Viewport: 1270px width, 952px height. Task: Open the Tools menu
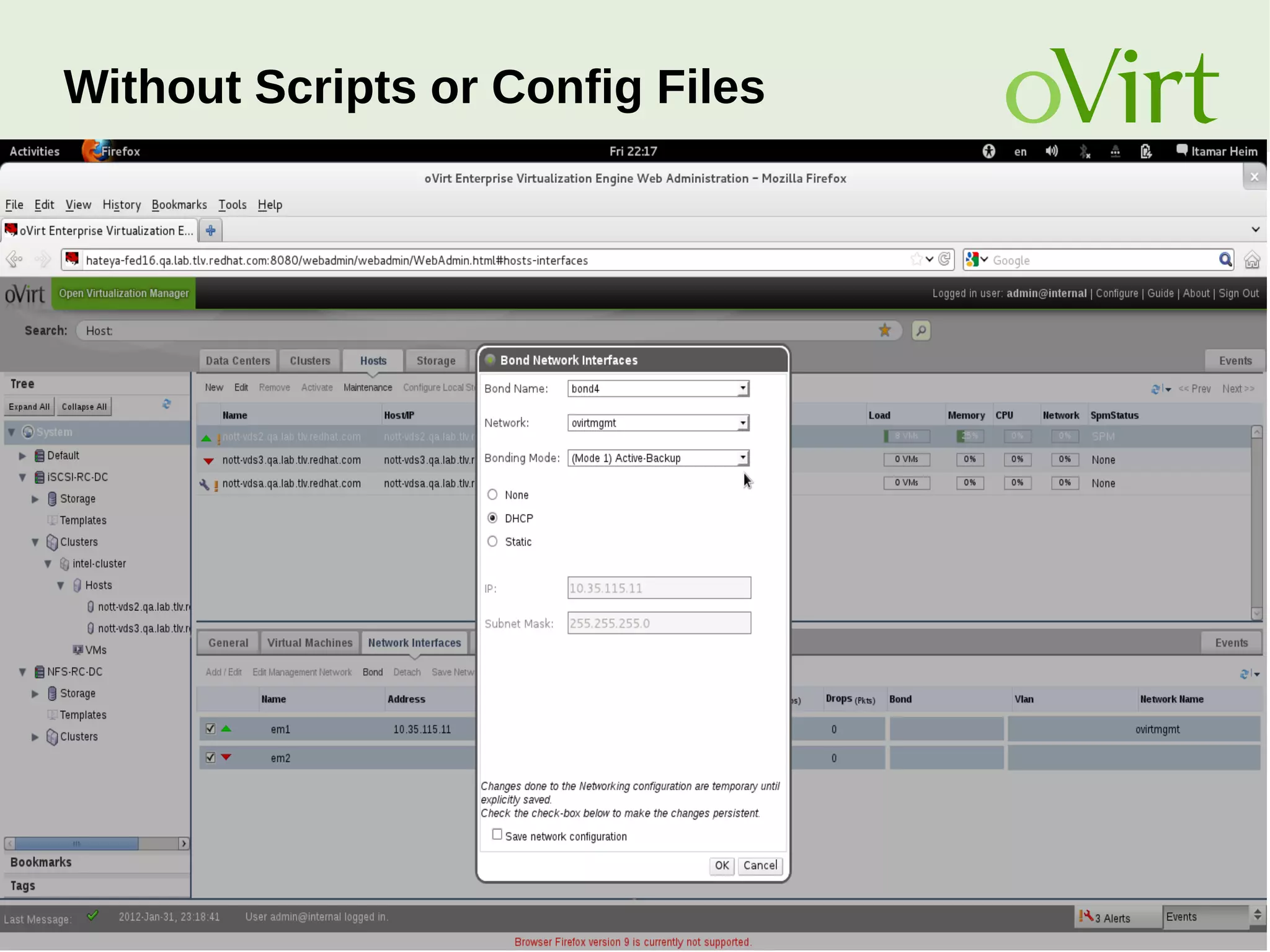233,205
